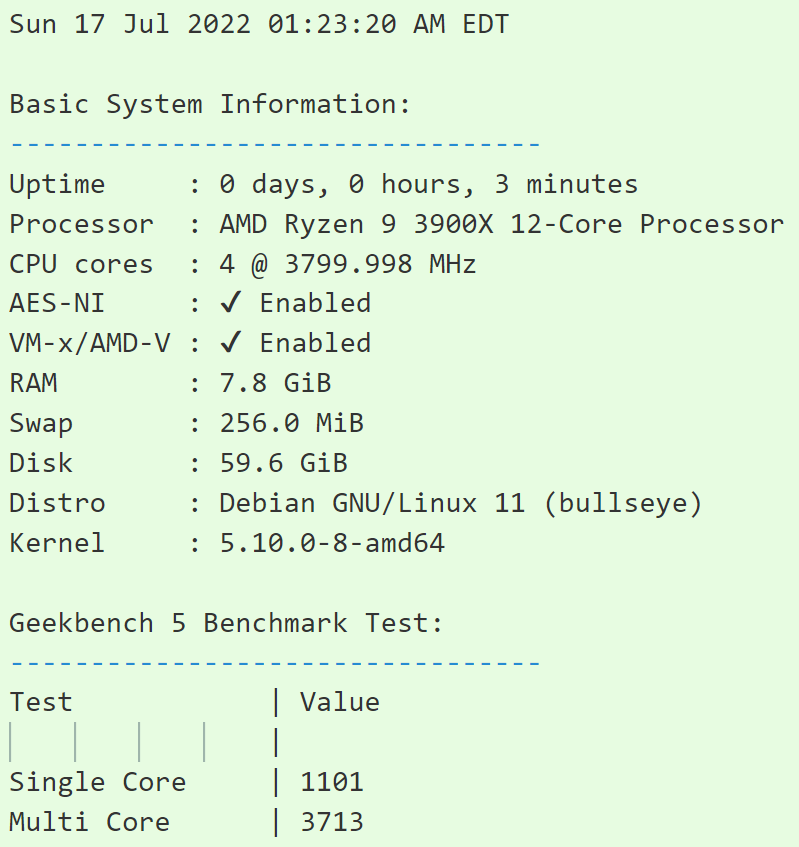Click the RAM value 7.8 GiB
Screen dimensions: 799x847
tap(275, 384)
